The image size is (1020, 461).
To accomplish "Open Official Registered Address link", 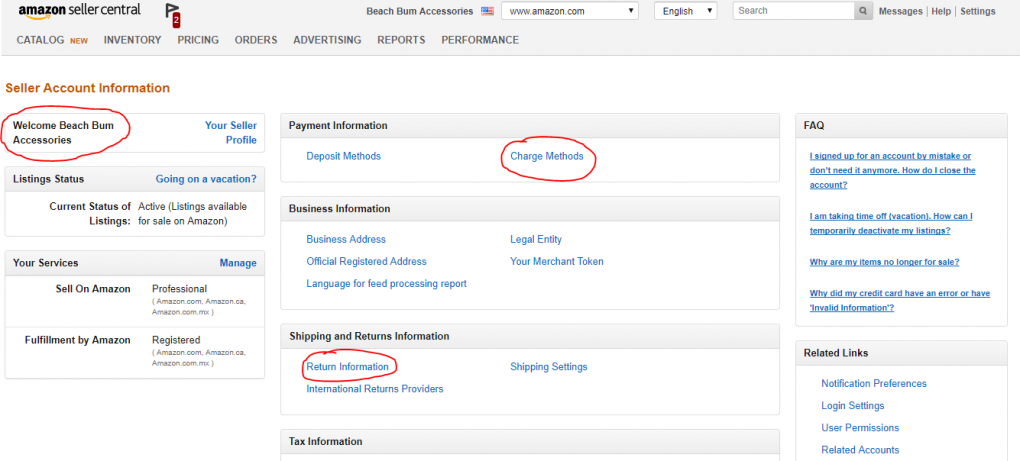I will pos(366,261).
